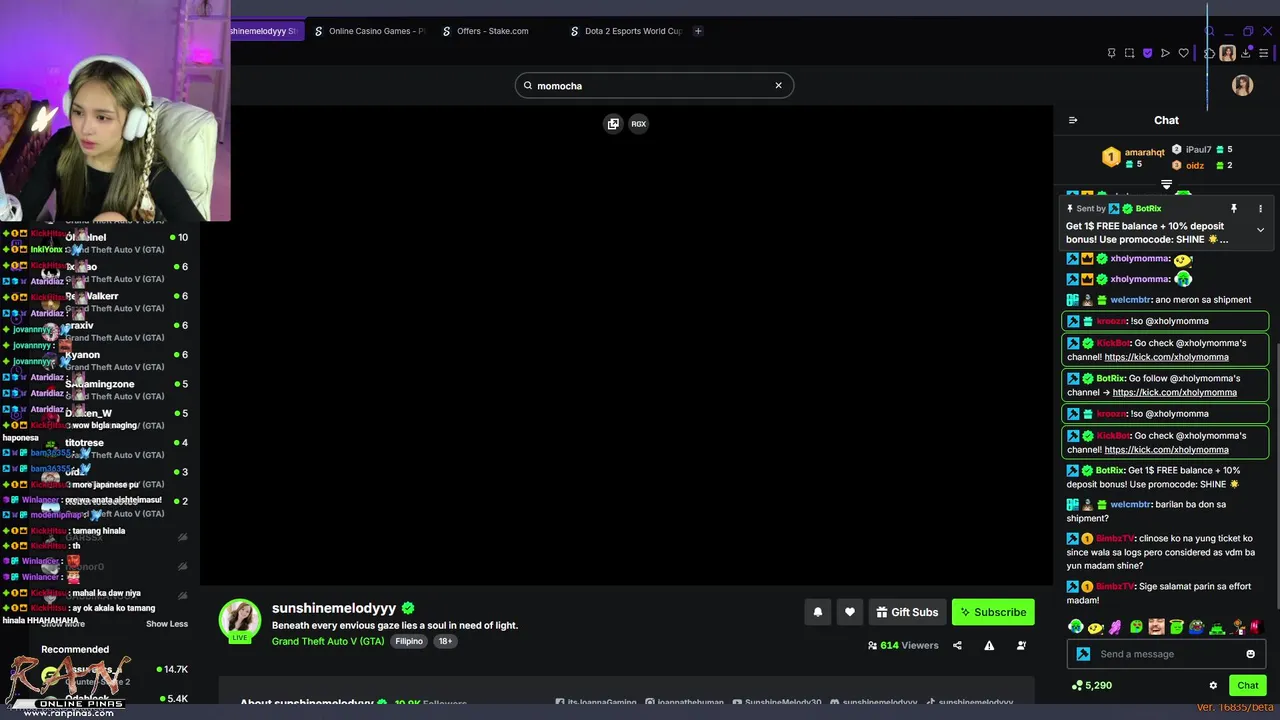Open chat settings gear
Viewport: 1280px width, 720px height.
(x=1213, y=685)
